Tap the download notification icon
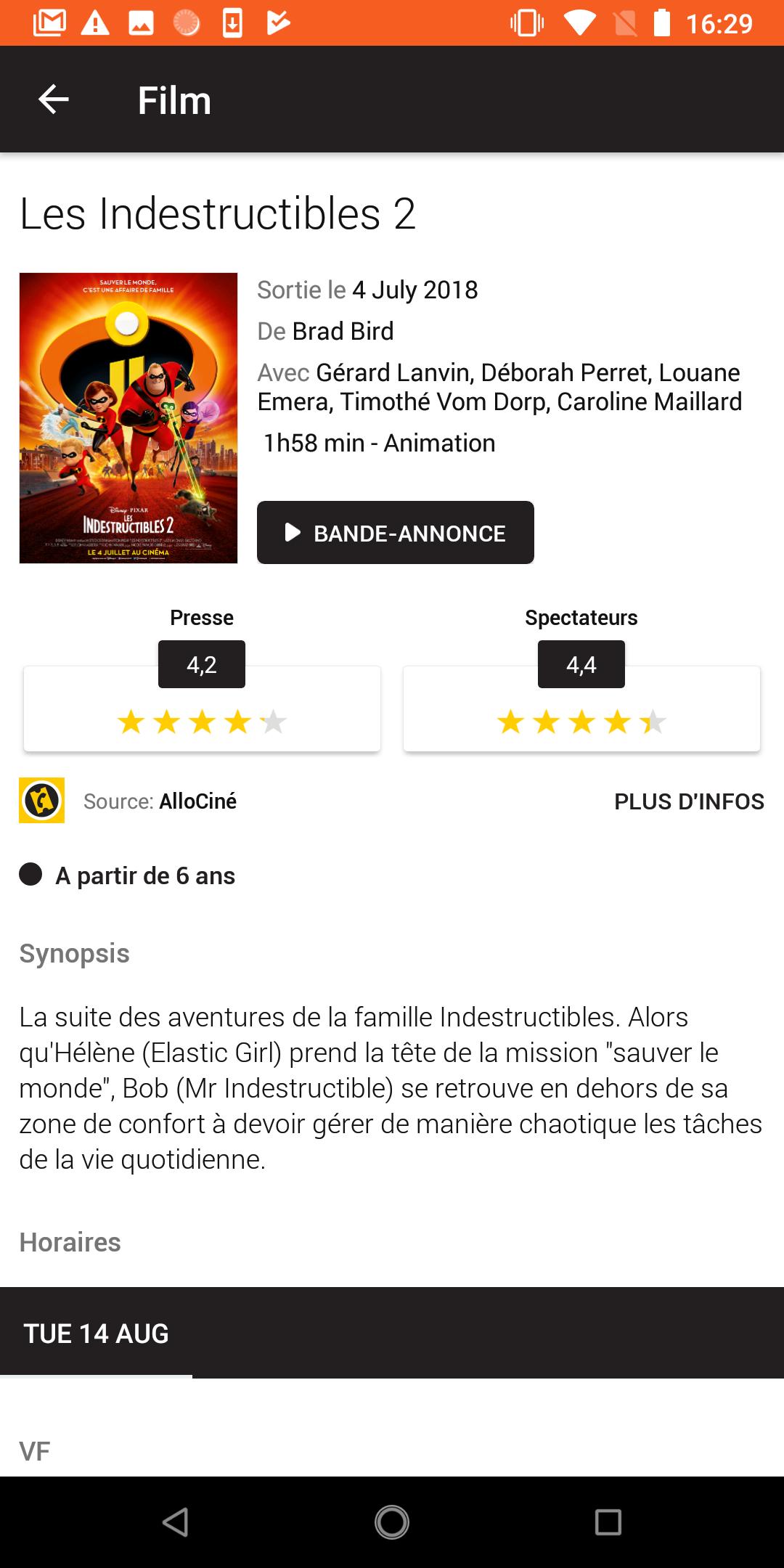 tap(232, 23)
